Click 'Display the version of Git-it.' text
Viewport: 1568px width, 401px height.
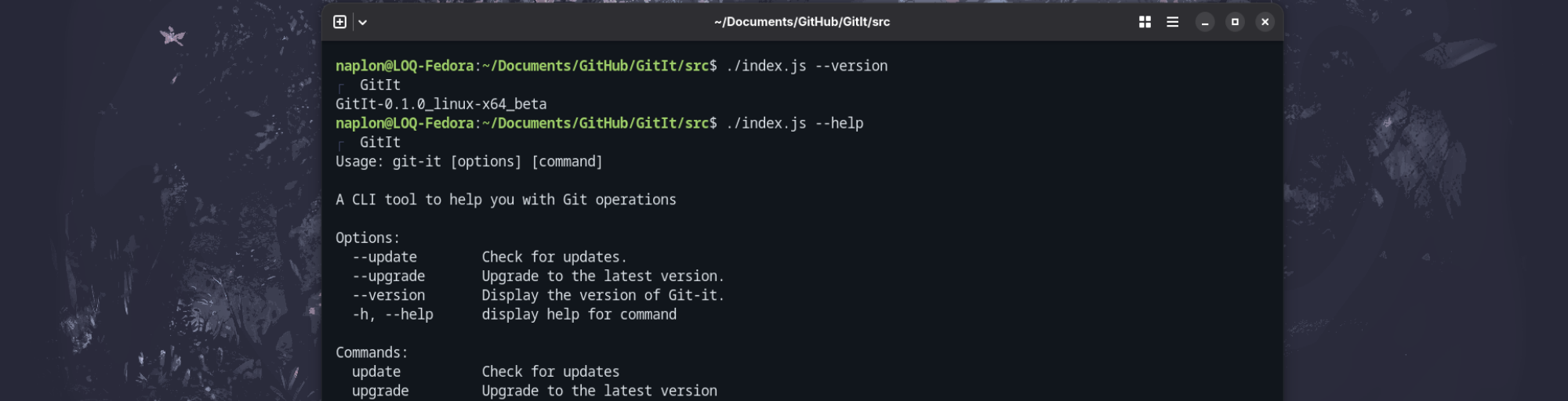coord(603,295)
